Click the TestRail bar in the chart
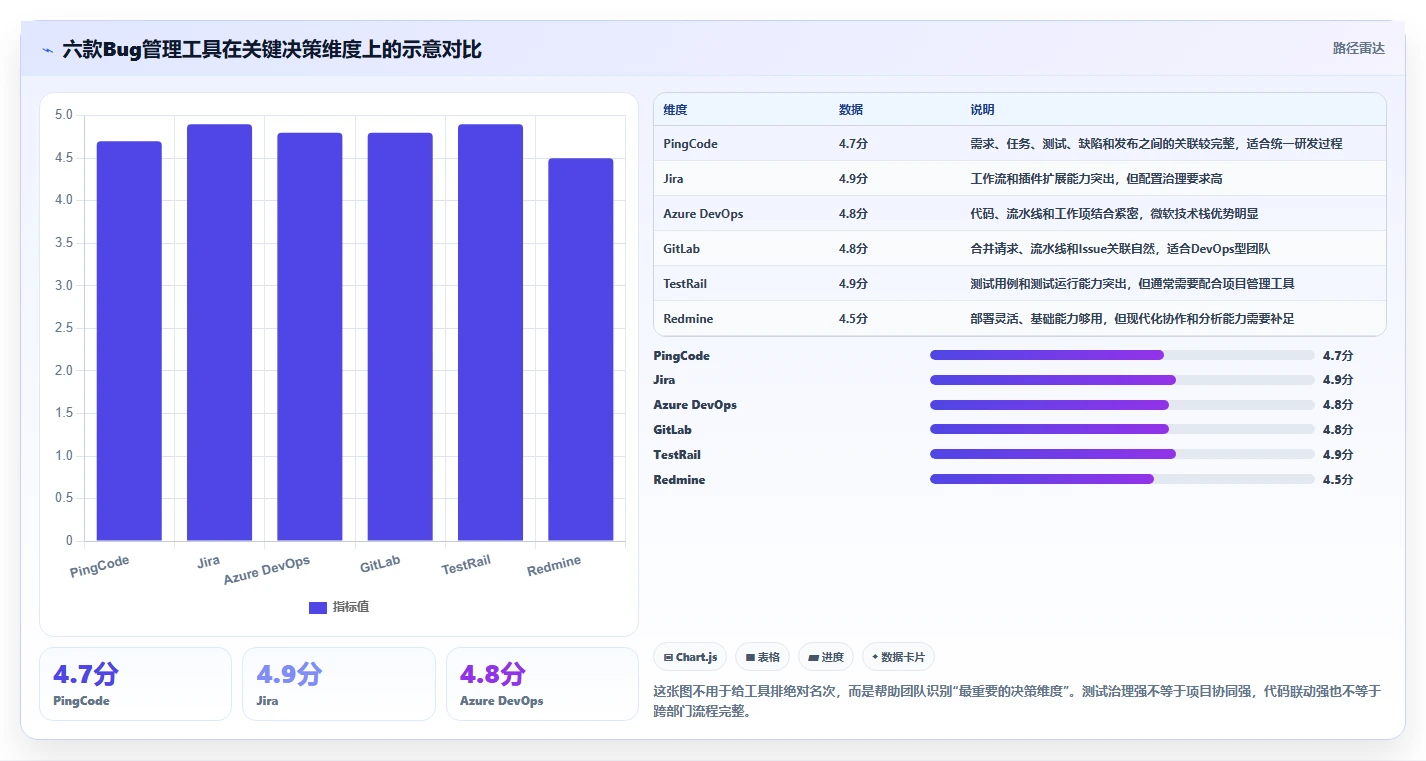 [x=490, y=332]
